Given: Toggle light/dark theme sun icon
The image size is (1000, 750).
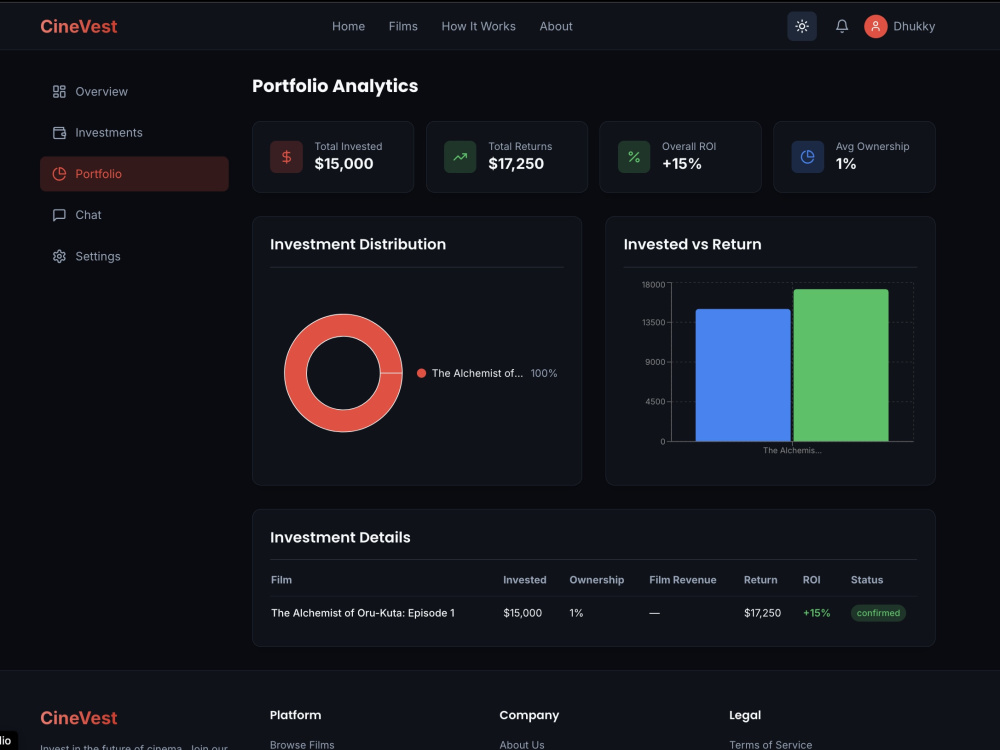Looking at the screenshot, I should coord(802,26).
